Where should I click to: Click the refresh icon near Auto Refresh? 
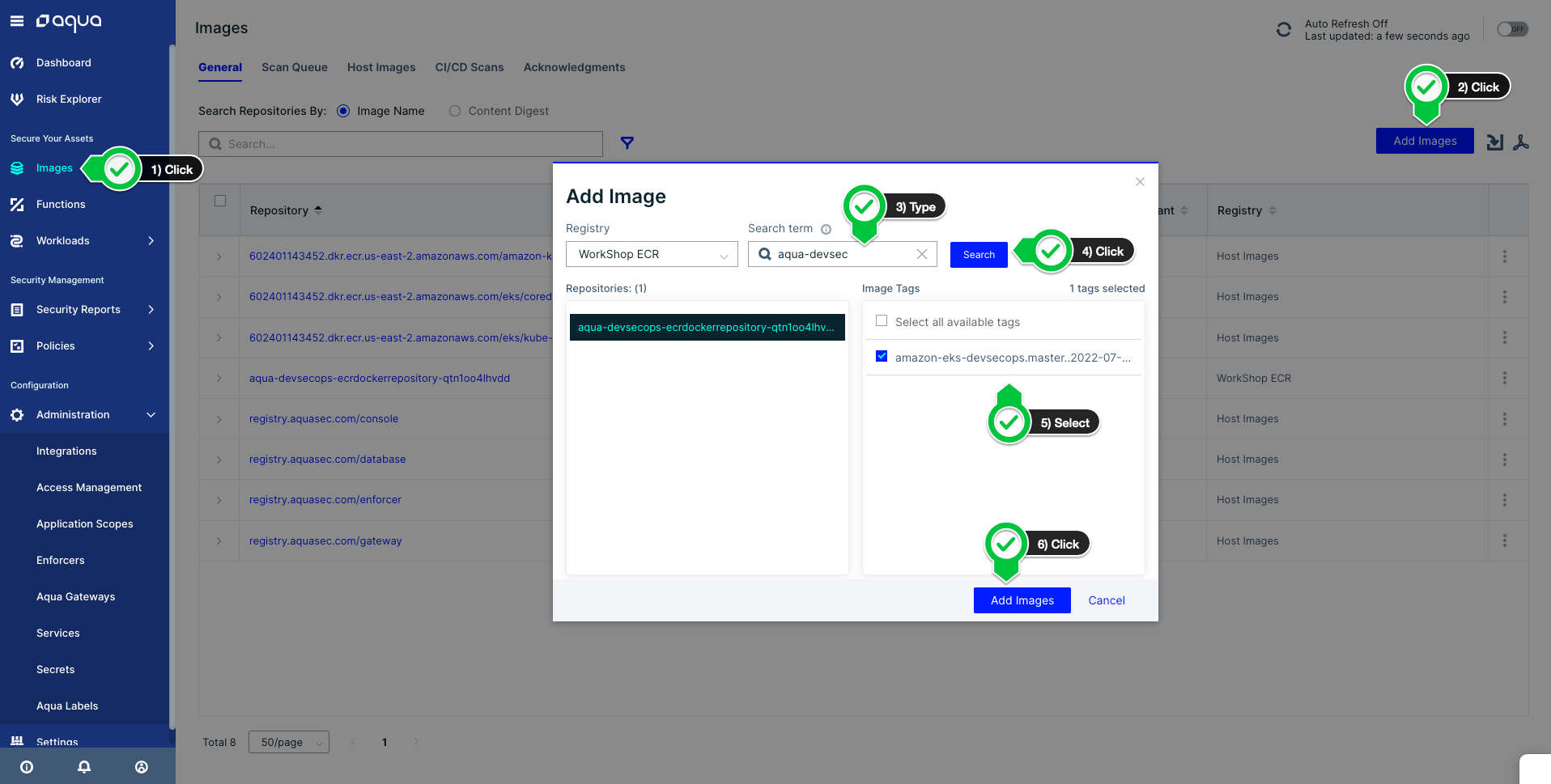(1284, 29)
